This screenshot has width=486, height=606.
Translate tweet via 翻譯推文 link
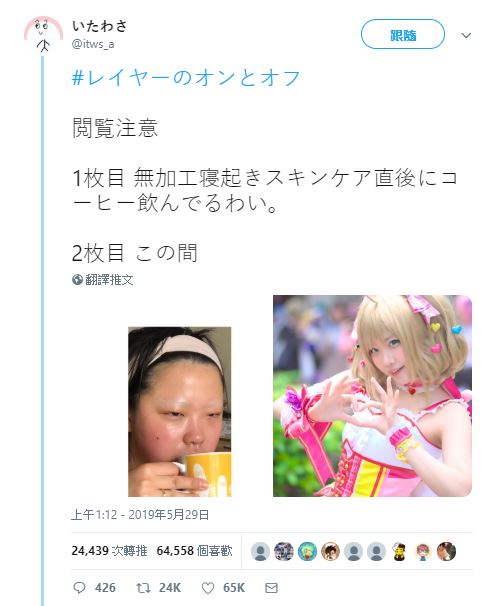(x=109, y=279)
